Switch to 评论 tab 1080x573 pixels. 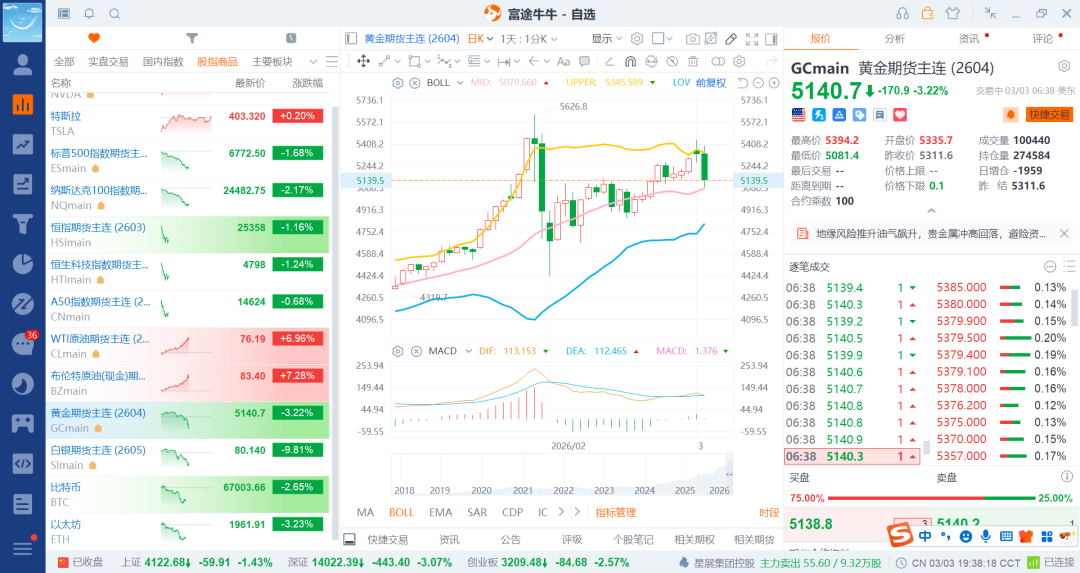[x=1043, y=39]
